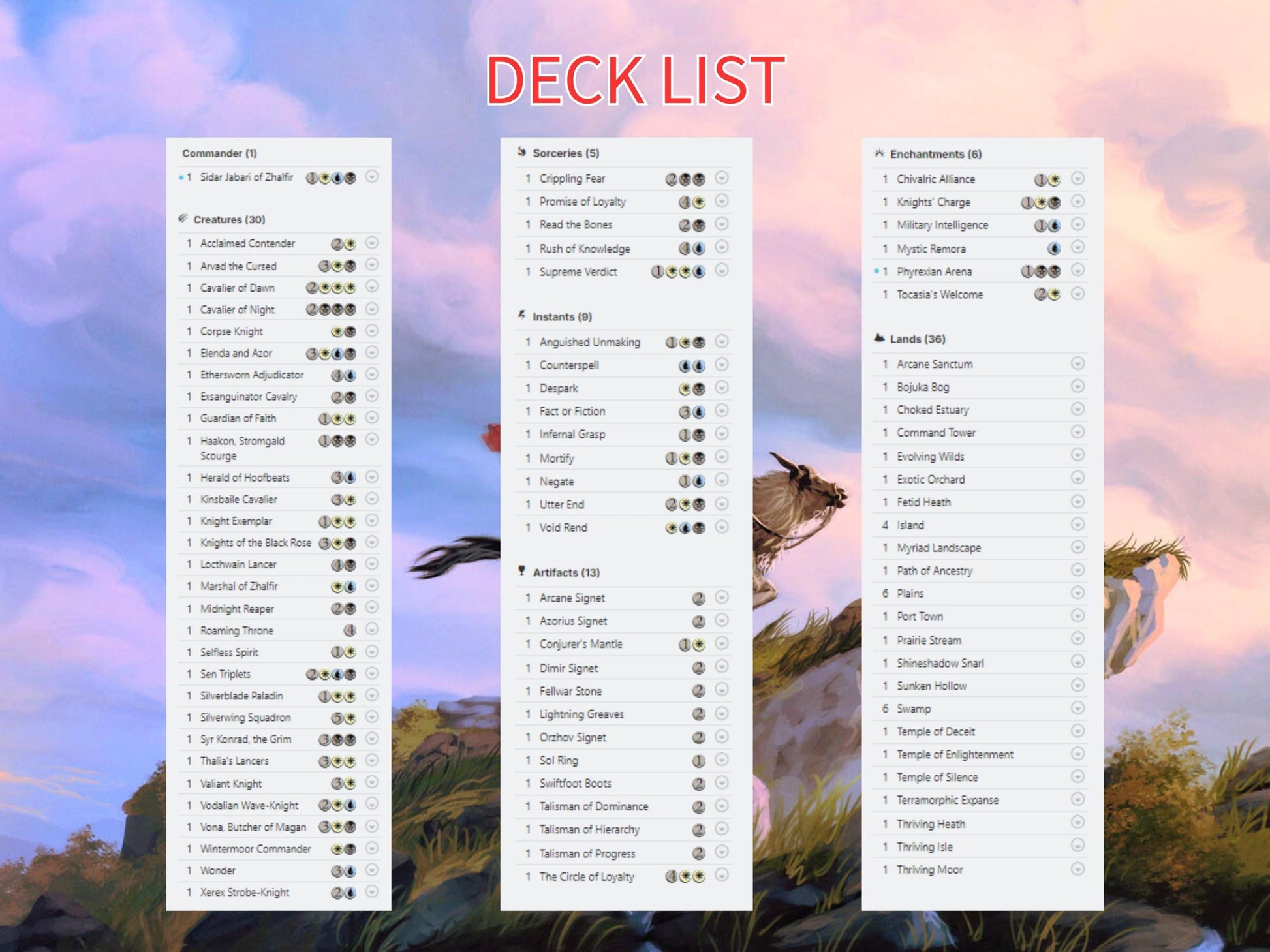The image size is (1270, 952).
Task: Click the Lands mountain icon
Action: click(879, 338)
